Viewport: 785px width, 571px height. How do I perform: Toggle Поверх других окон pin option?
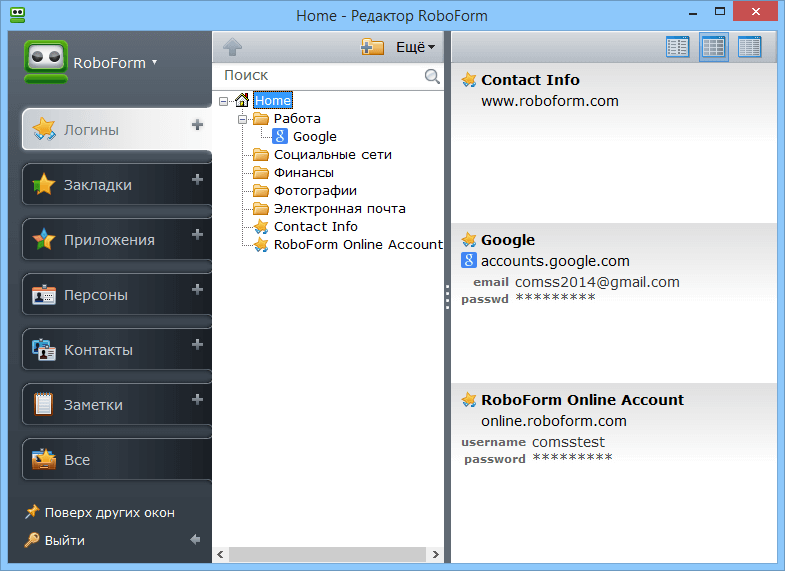coord(100,513)
